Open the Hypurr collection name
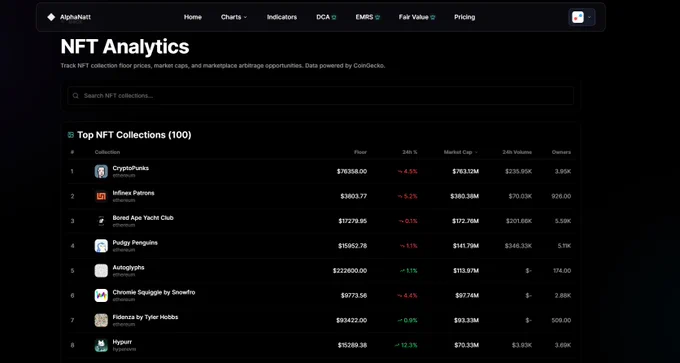This screenshot has width=680, height=363. [x=122, y=342]
